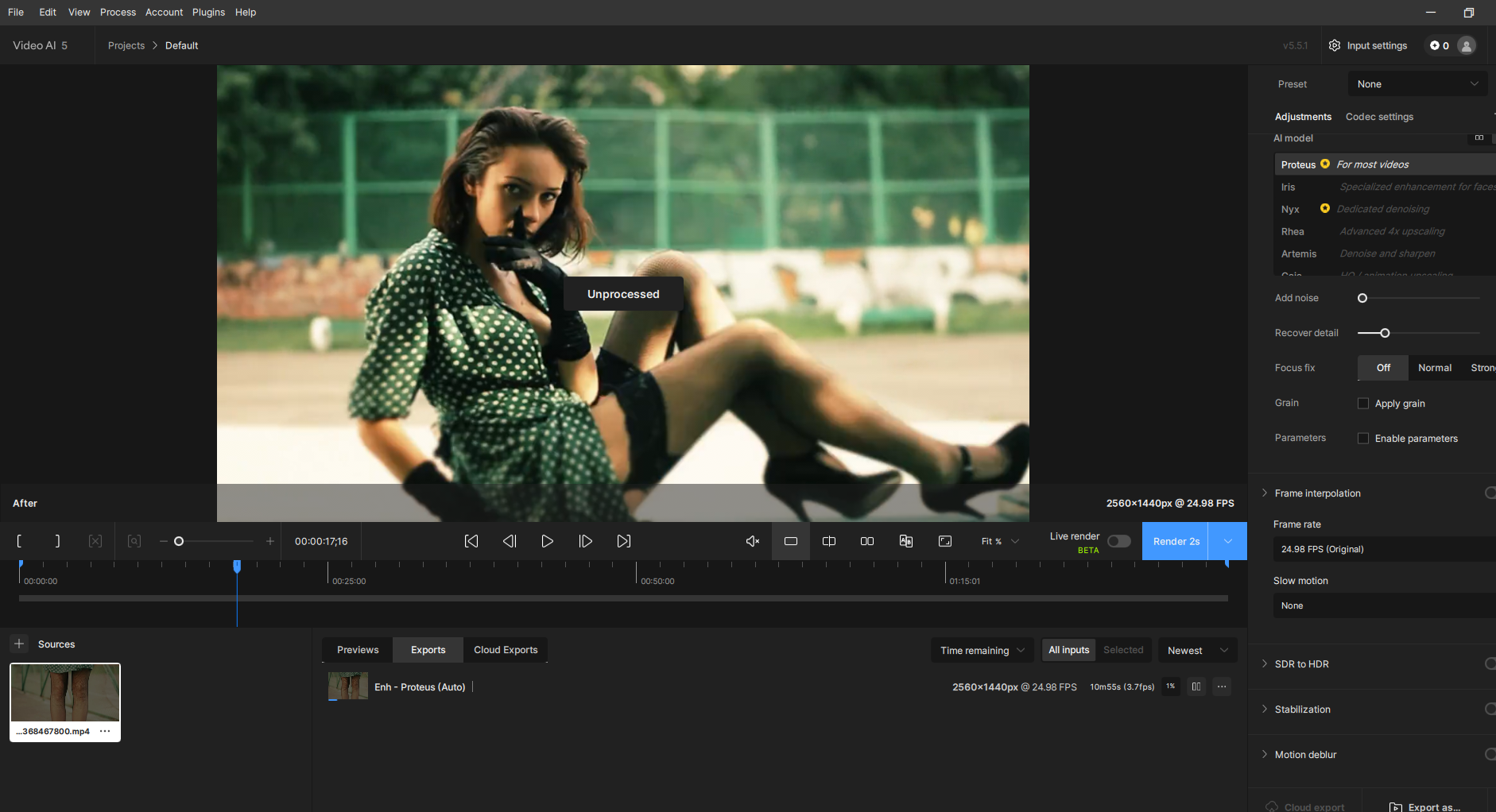1496x812 pixels.
Task: Open the Preset dropdown
Action: click(1417, 84)
